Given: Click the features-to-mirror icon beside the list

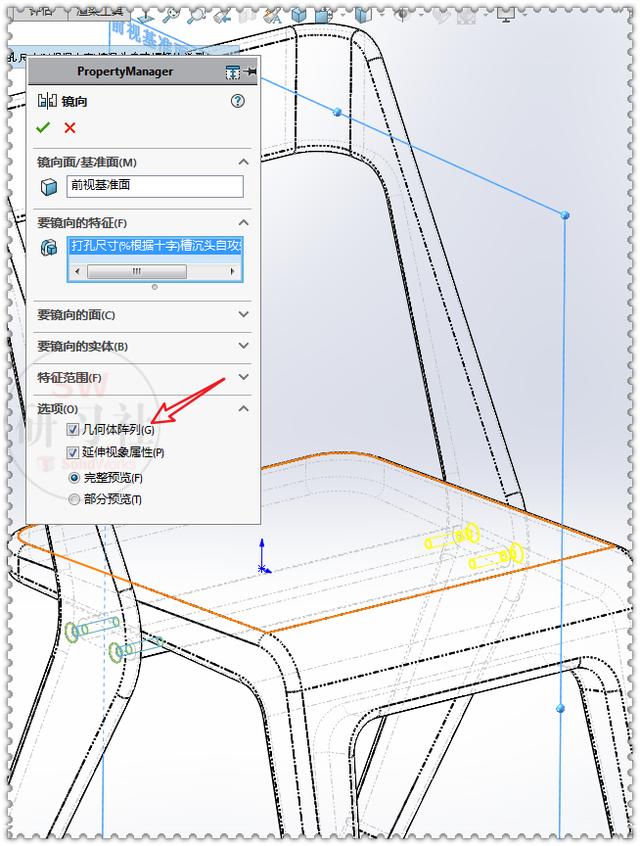Looking at the screenshot, I should tap(49, 247).
